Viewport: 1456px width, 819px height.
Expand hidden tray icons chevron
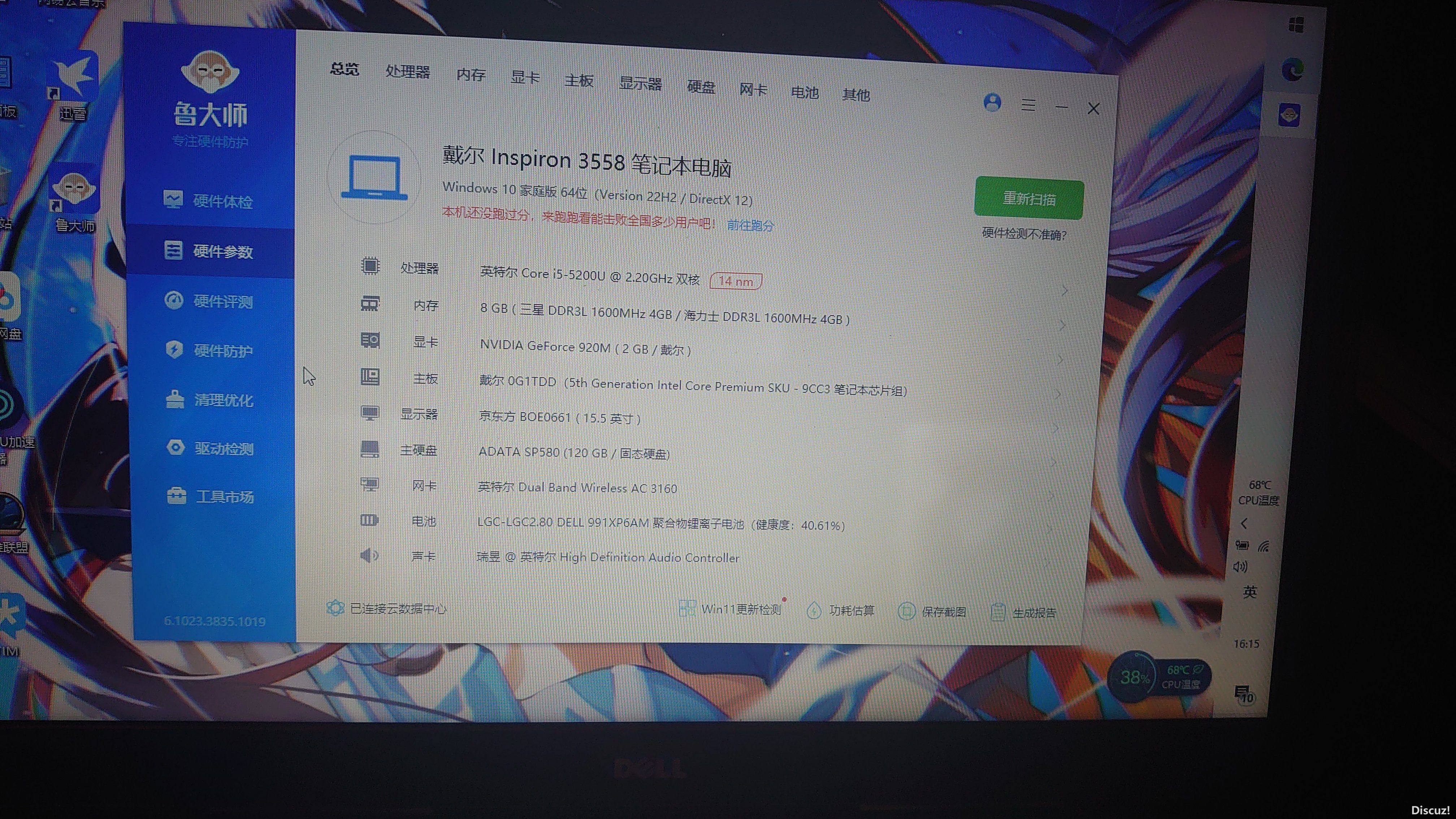(x=1245, y=523)
